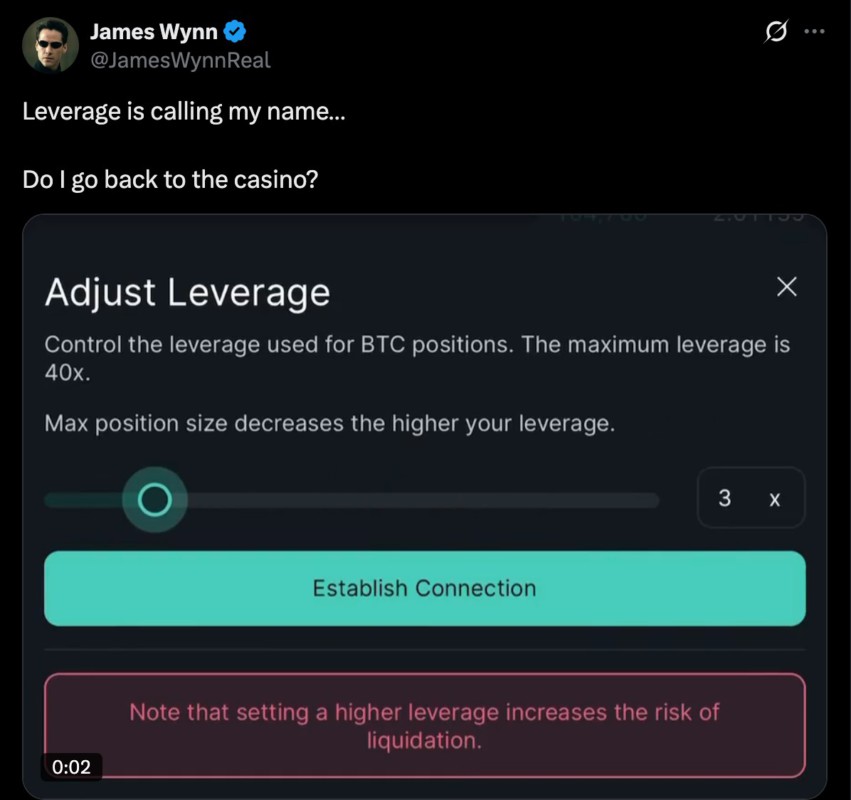Click the max position size note
Viewport: 851px width, 800px height.
329,423
